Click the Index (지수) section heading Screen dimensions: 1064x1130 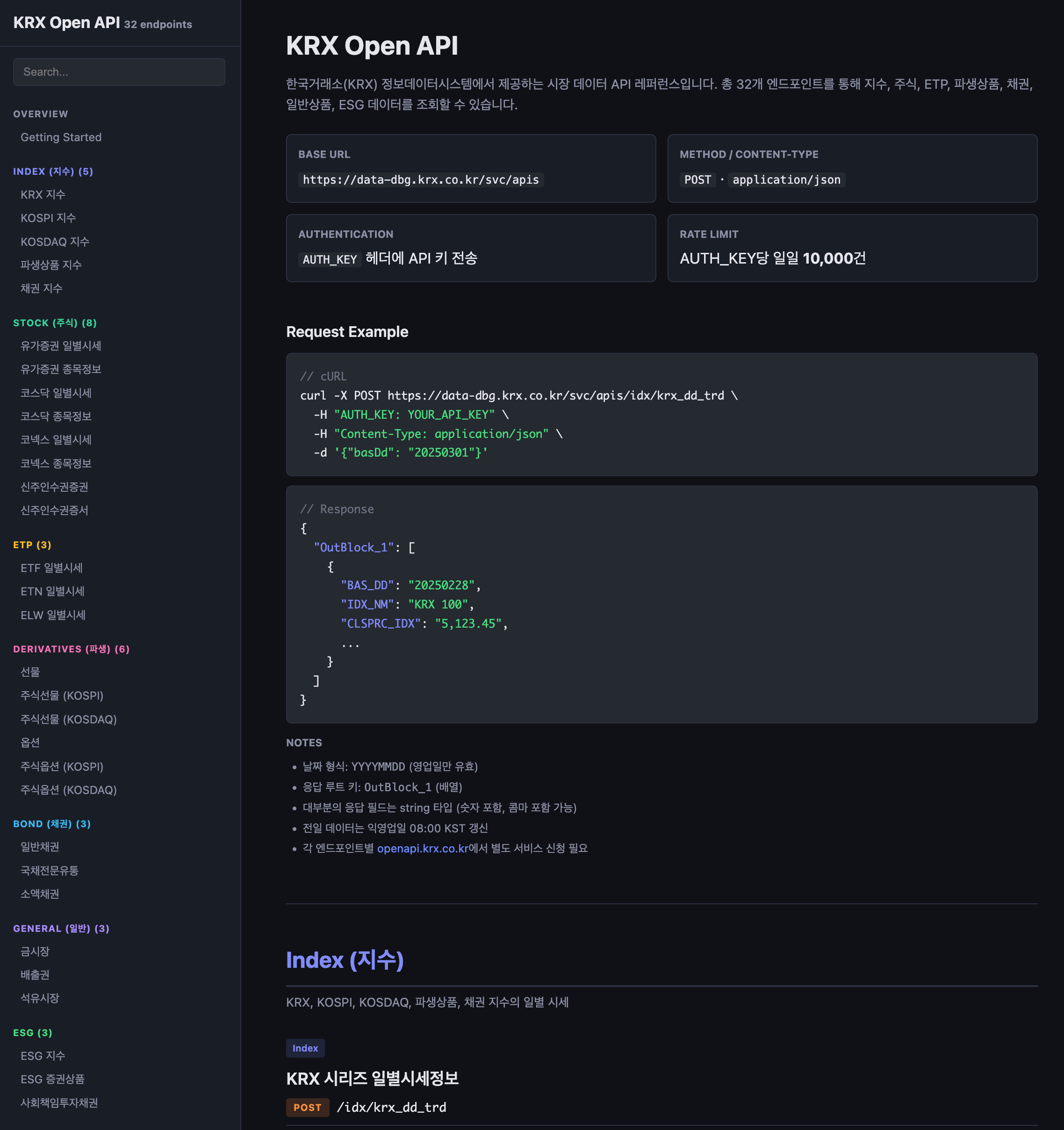point(345,960)
